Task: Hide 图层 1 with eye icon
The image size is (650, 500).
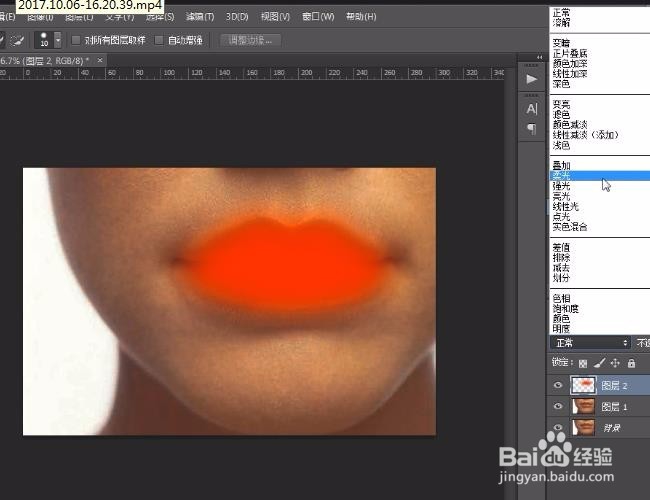Action: coord(558,406)
